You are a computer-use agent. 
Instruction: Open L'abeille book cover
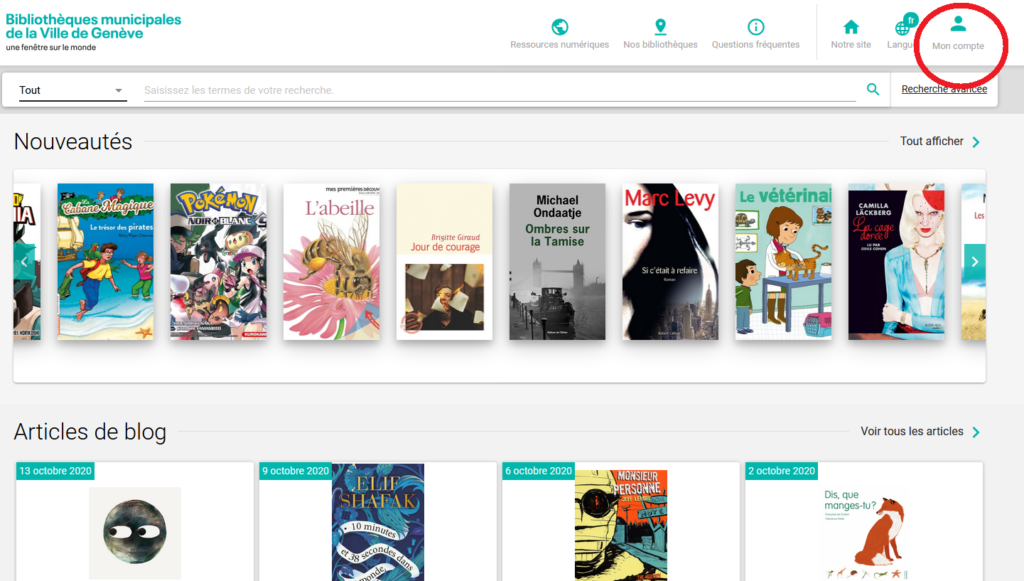(x=332, y=261)
